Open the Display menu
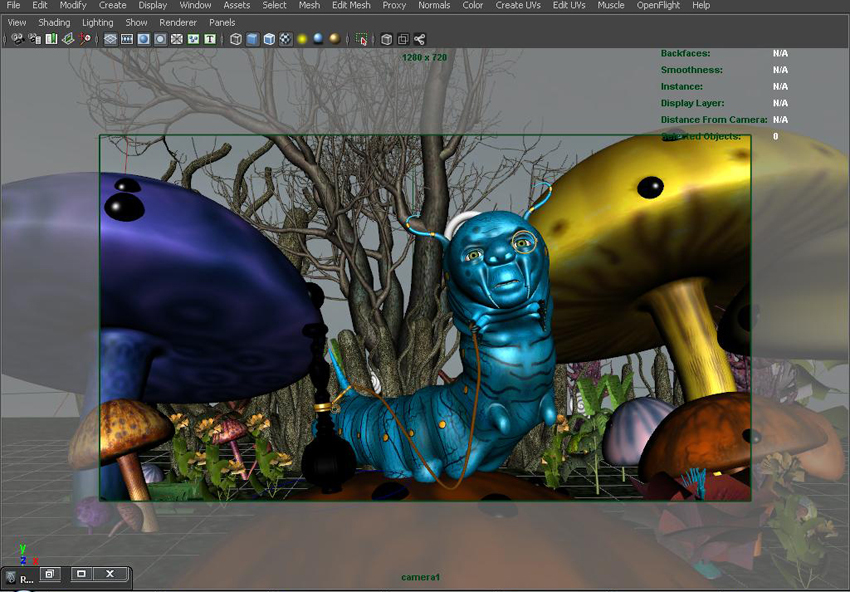850x592 pixels. coord(152,5)
